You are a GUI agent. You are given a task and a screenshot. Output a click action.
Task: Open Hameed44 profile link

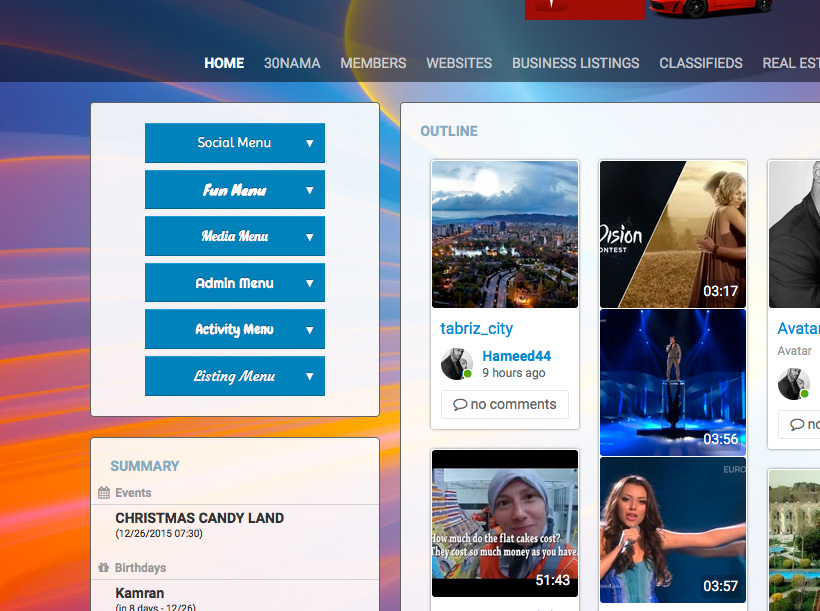516,356
